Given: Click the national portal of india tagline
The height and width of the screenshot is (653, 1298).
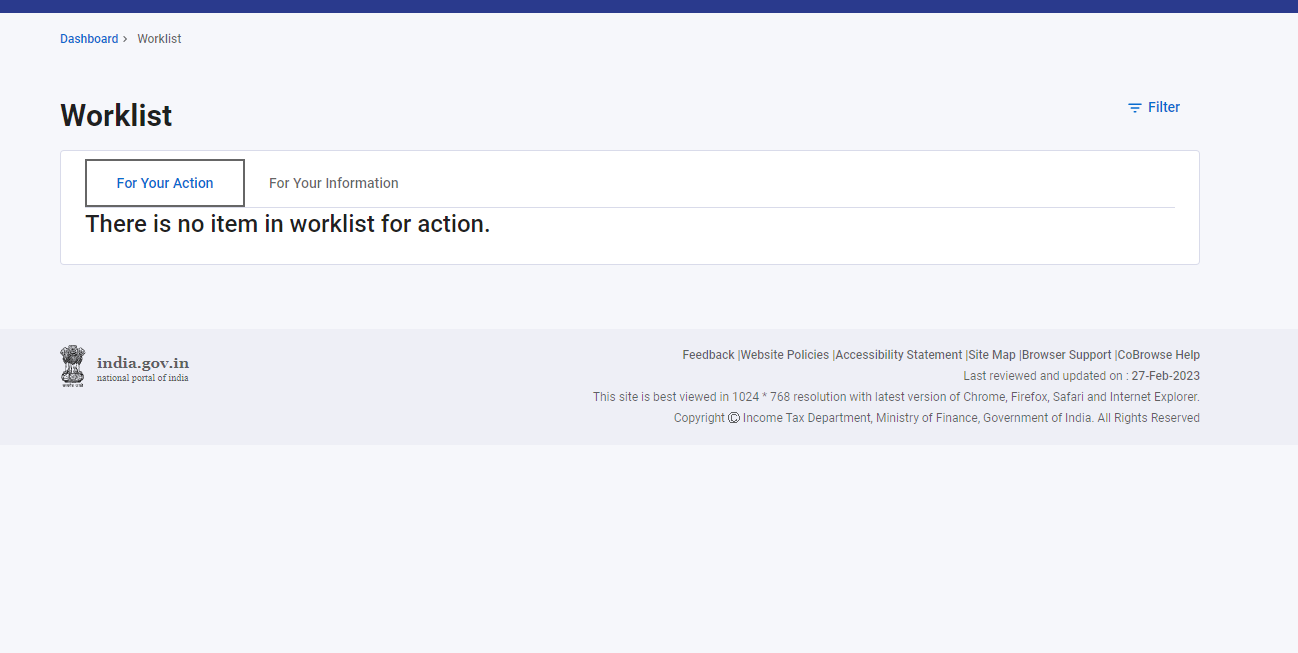Looking at the screenshot, I should coord(142,379).
